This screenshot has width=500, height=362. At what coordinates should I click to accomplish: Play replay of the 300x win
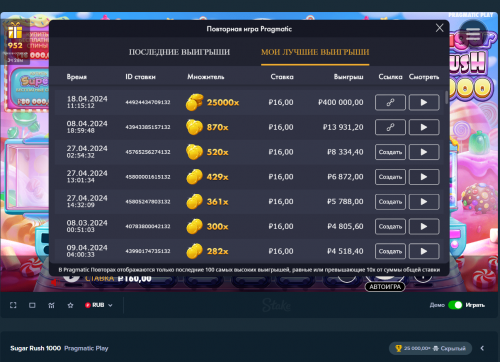pyautogui.click(x=424, y=226)
